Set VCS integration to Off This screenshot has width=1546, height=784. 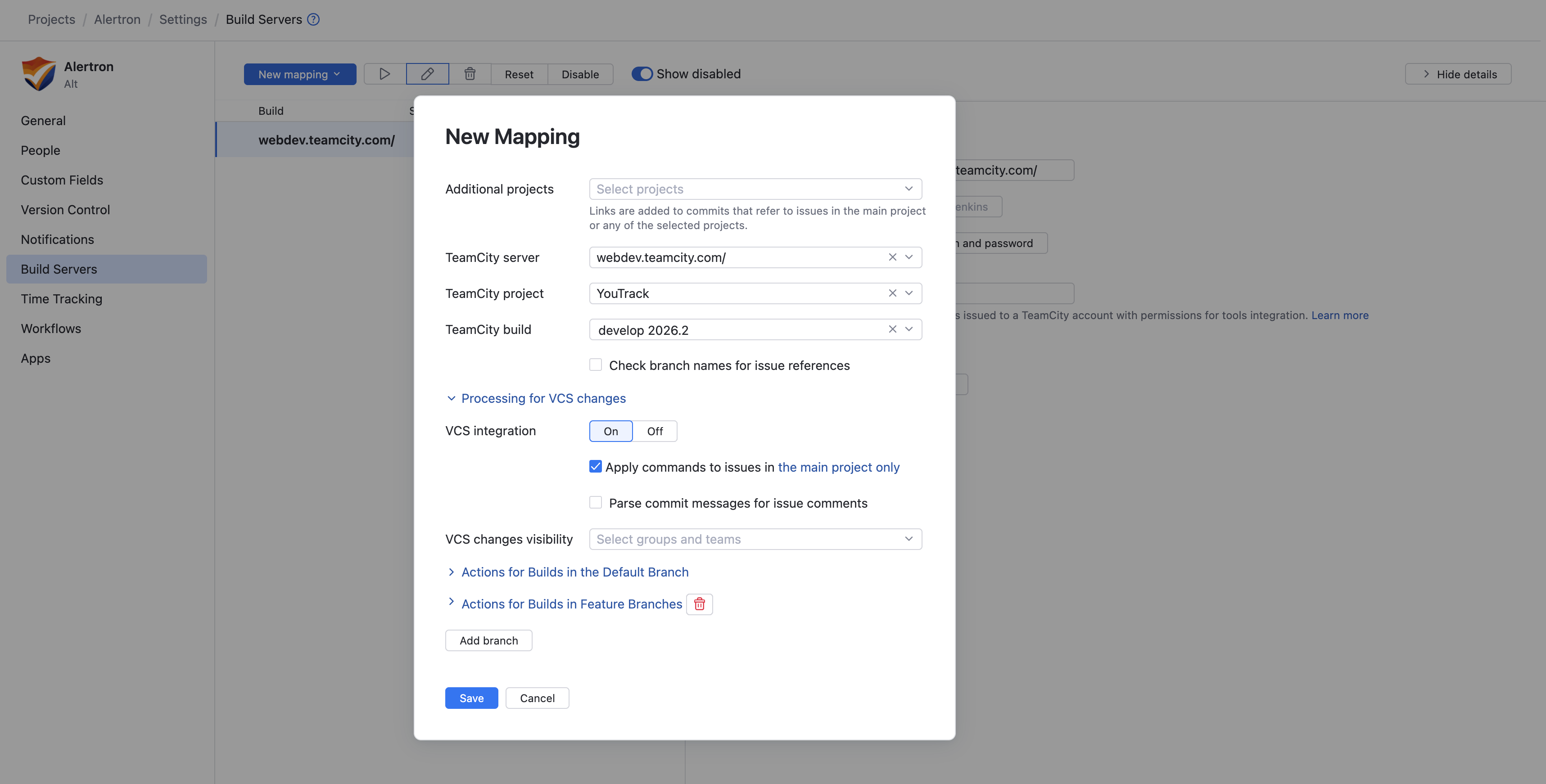655,431
